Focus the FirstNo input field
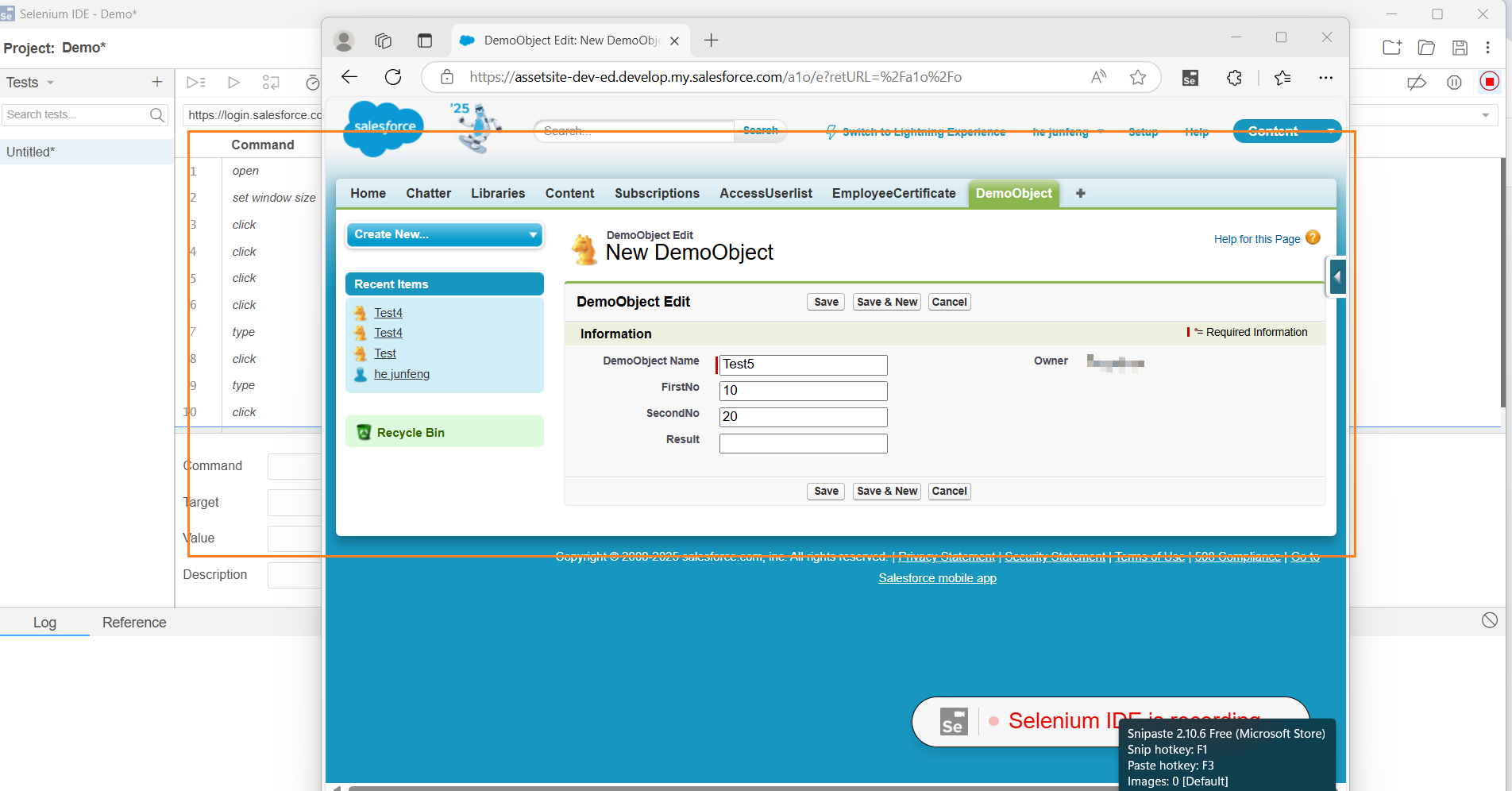Screen dimensions: 1512x791 point(803,391)
